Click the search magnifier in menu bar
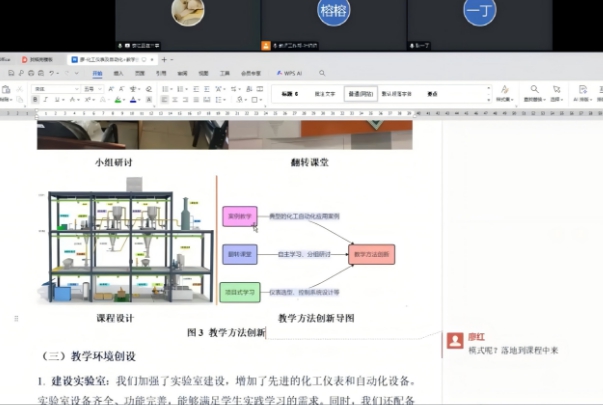The width and height of the screenshot is (603, 405). [322, 73]
